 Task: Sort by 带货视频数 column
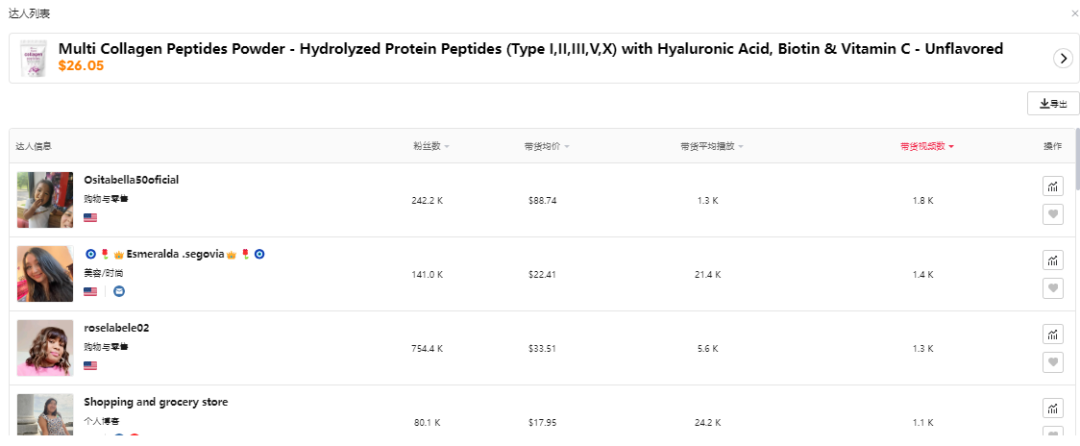[x=926, y=146]
